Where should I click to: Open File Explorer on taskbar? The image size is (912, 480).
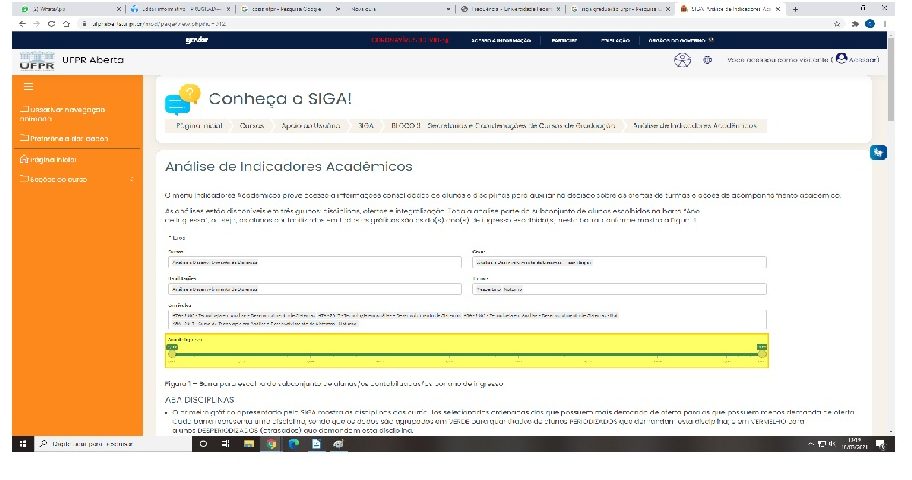click(248, 444)
